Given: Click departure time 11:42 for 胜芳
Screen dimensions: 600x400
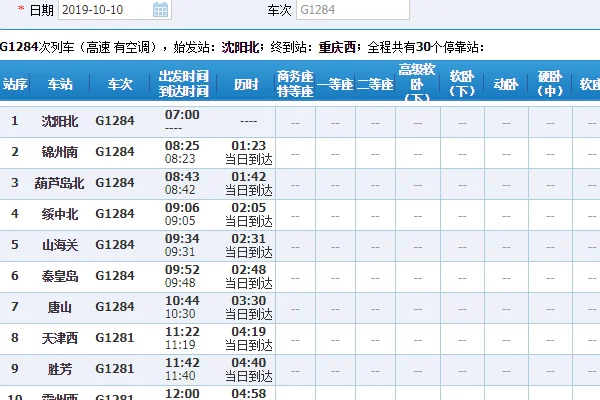Looking at the screenshot, I should (x=182, y=362).
